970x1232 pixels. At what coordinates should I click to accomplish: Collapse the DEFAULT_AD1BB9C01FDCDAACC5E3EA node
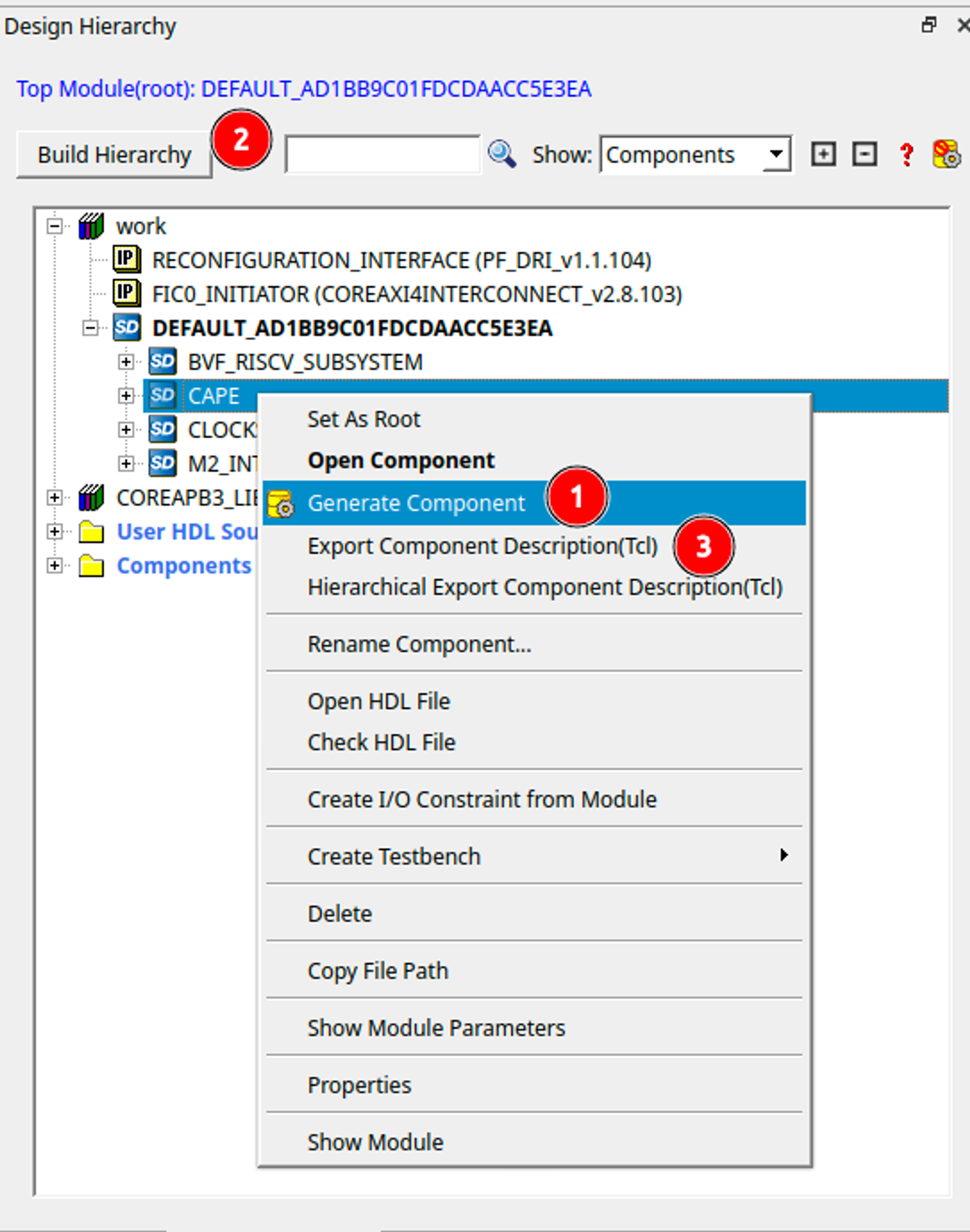pyautogui.click(x=90, y=328)
